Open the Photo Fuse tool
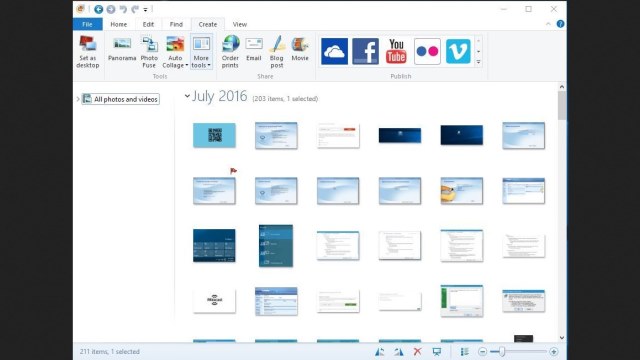The height and width of the screenshot is (360, 640). coord(149,52)
